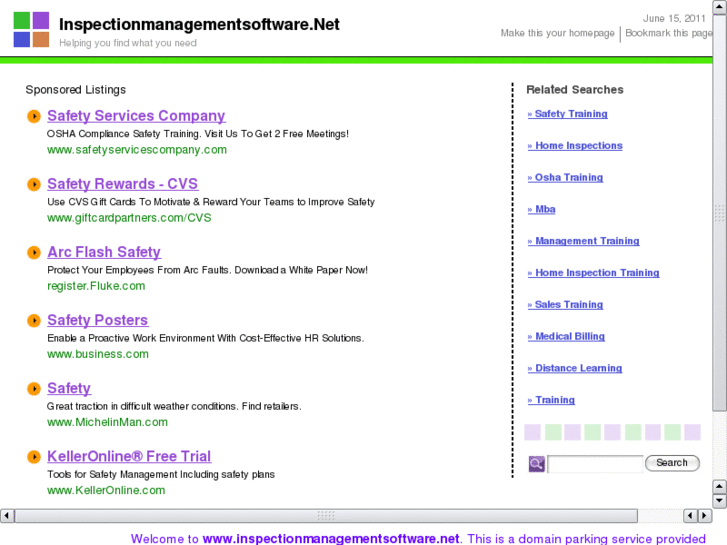Click the Related Searches heading
This screenshot has width=727, height=545.
pyautogui.click(x=575, y=90)
